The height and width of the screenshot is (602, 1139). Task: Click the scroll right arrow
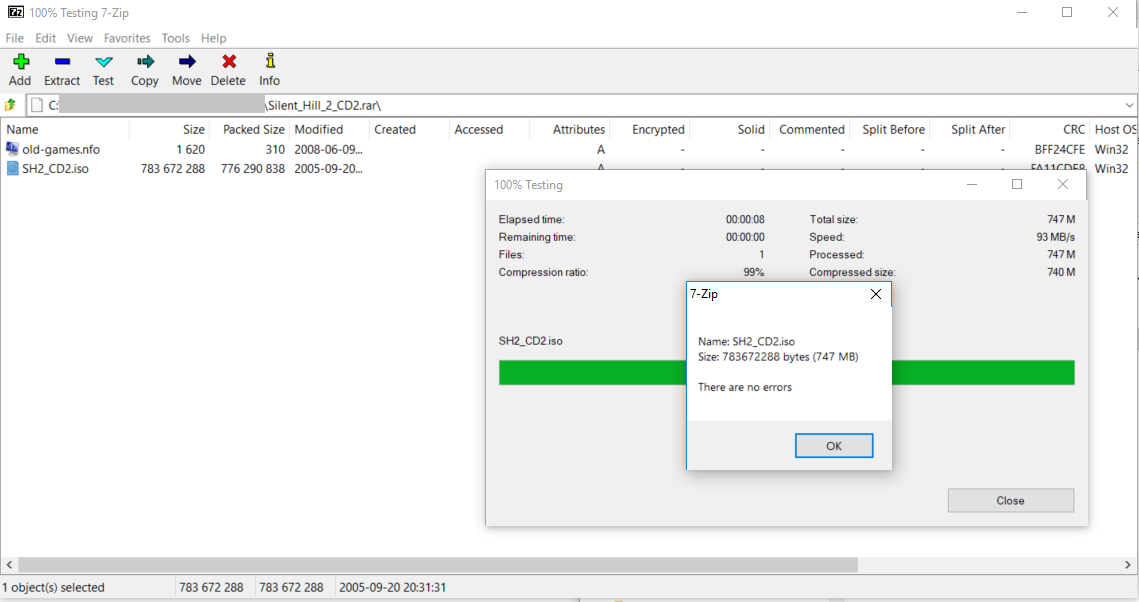pos(1127,564)
